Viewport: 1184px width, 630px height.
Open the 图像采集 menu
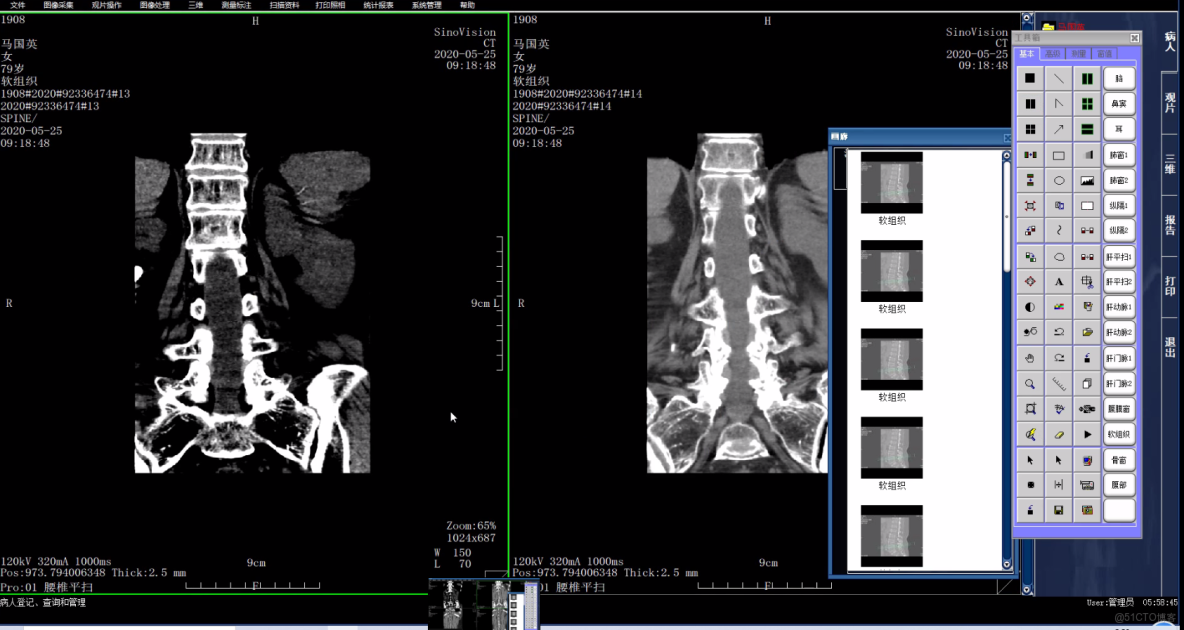(58, 5)
